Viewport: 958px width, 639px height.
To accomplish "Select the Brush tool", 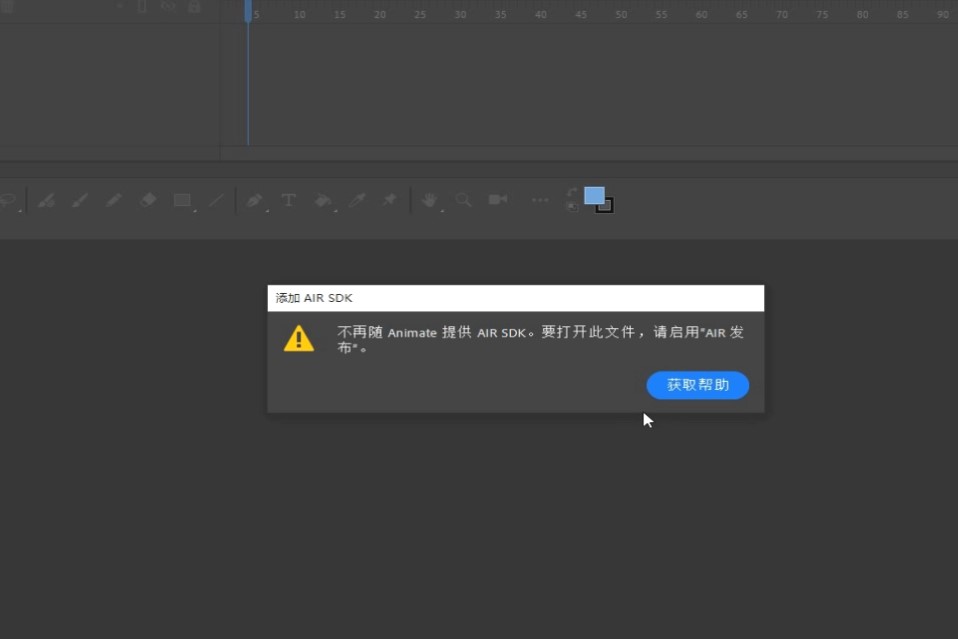I will 80,200.
